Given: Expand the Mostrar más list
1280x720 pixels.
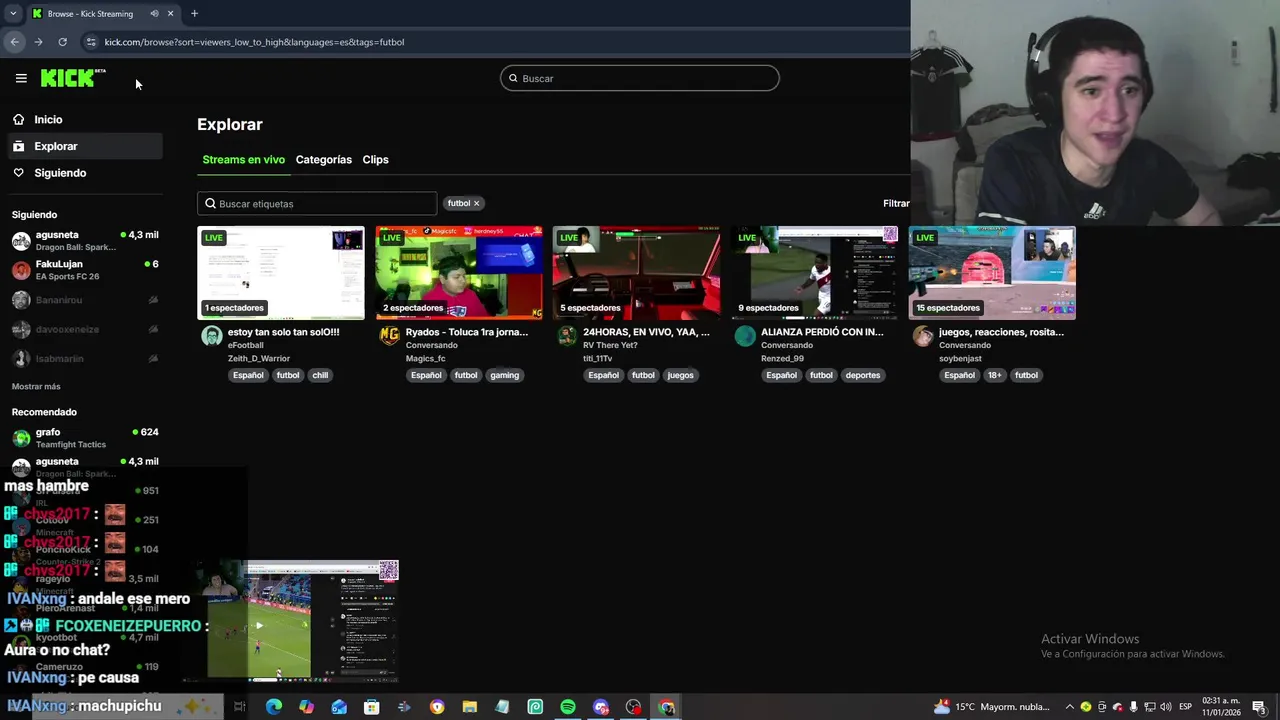Looking at the screenshot, I should click(36, 386).
